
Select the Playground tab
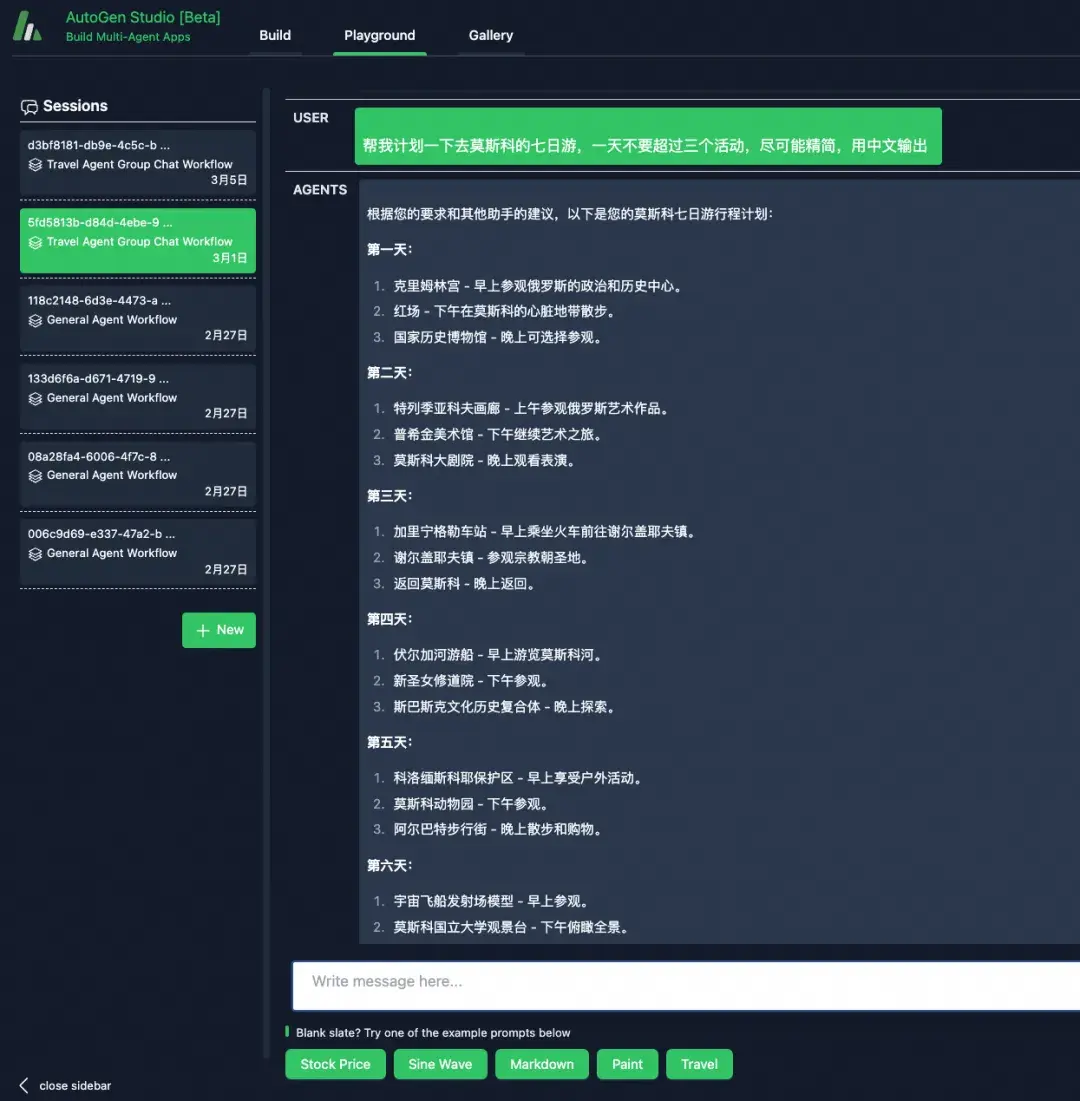379,35
